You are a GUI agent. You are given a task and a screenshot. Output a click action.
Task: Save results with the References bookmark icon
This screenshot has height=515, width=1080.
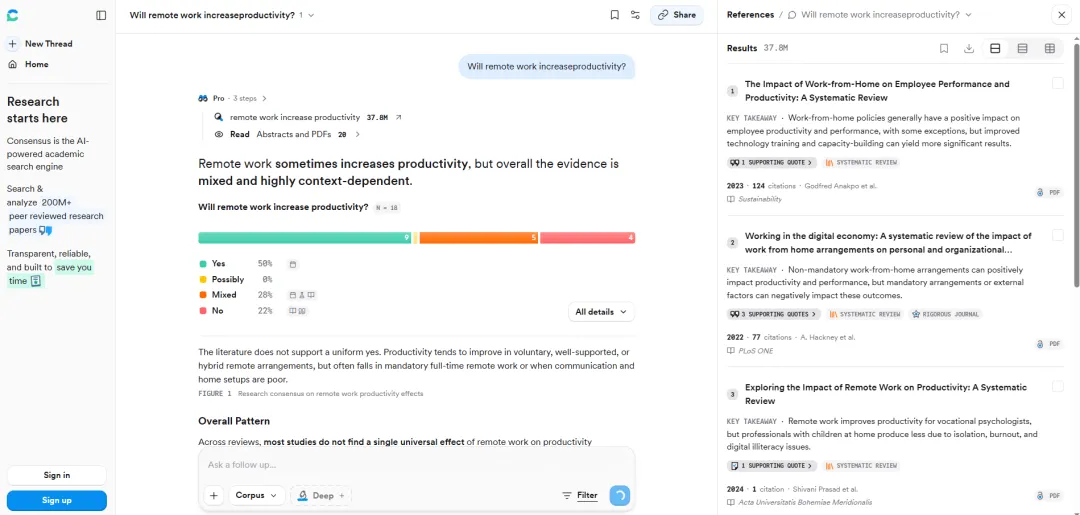click(944, 48)
